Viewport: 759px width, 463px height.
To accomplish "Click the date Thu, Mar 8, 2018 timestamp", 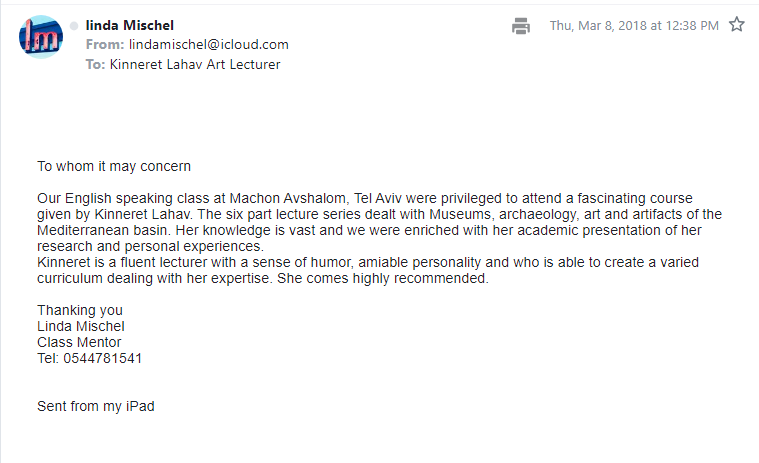I will (634, 26).
